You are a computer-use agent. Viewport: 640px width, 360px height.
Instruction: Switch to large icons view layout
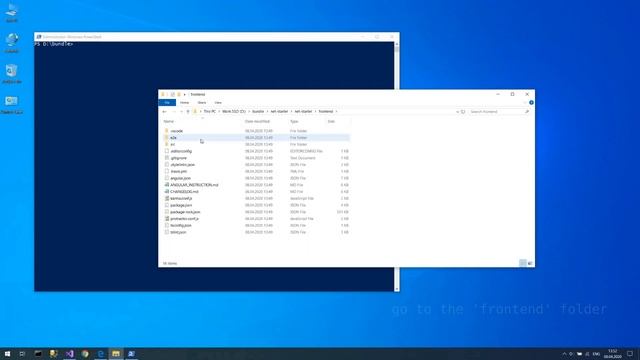coord(530,263)
